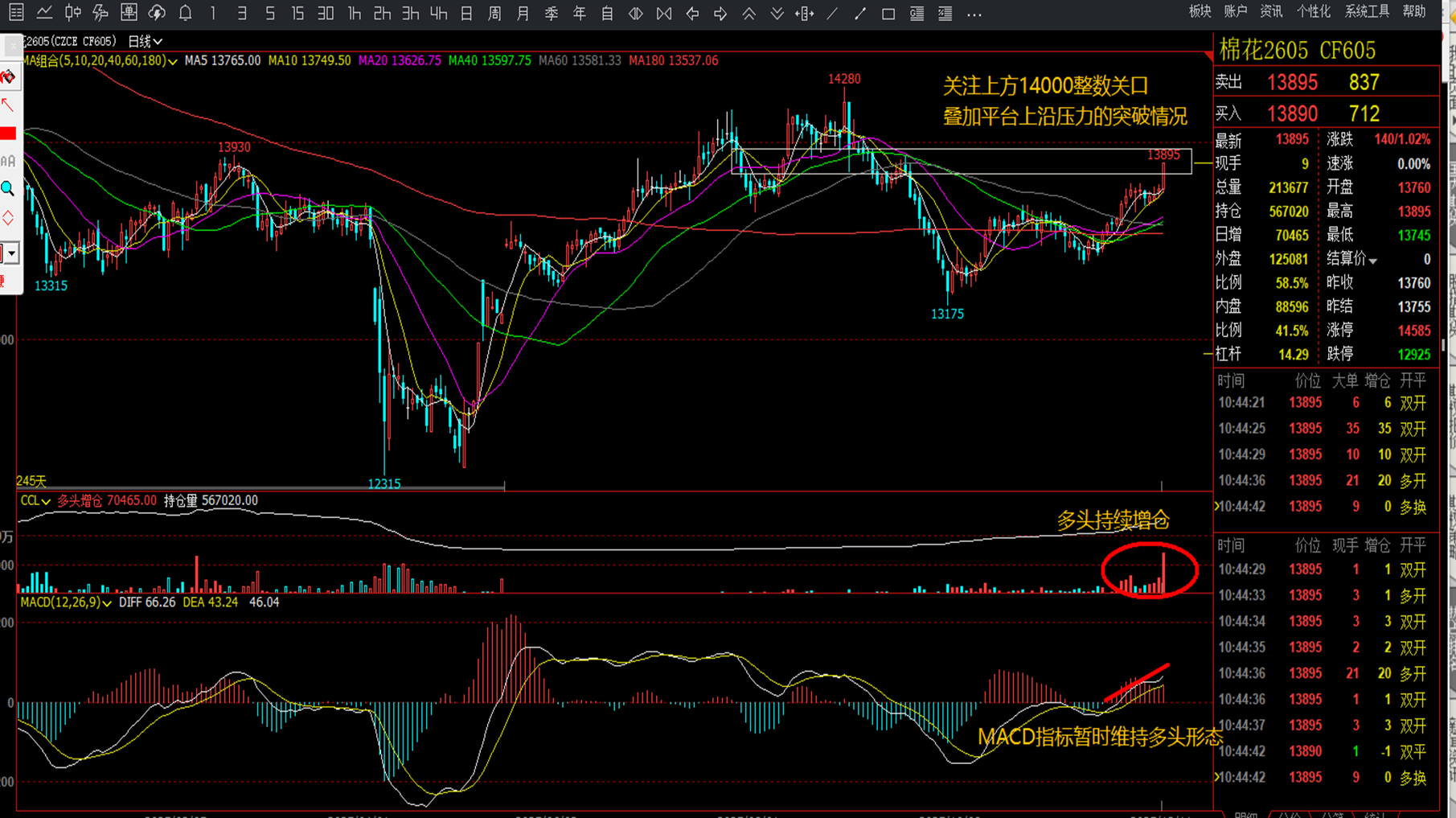The width and height of the screenshot is (1456, 818).
Task: Select the diamond shape tool
Action: point(8,218)
